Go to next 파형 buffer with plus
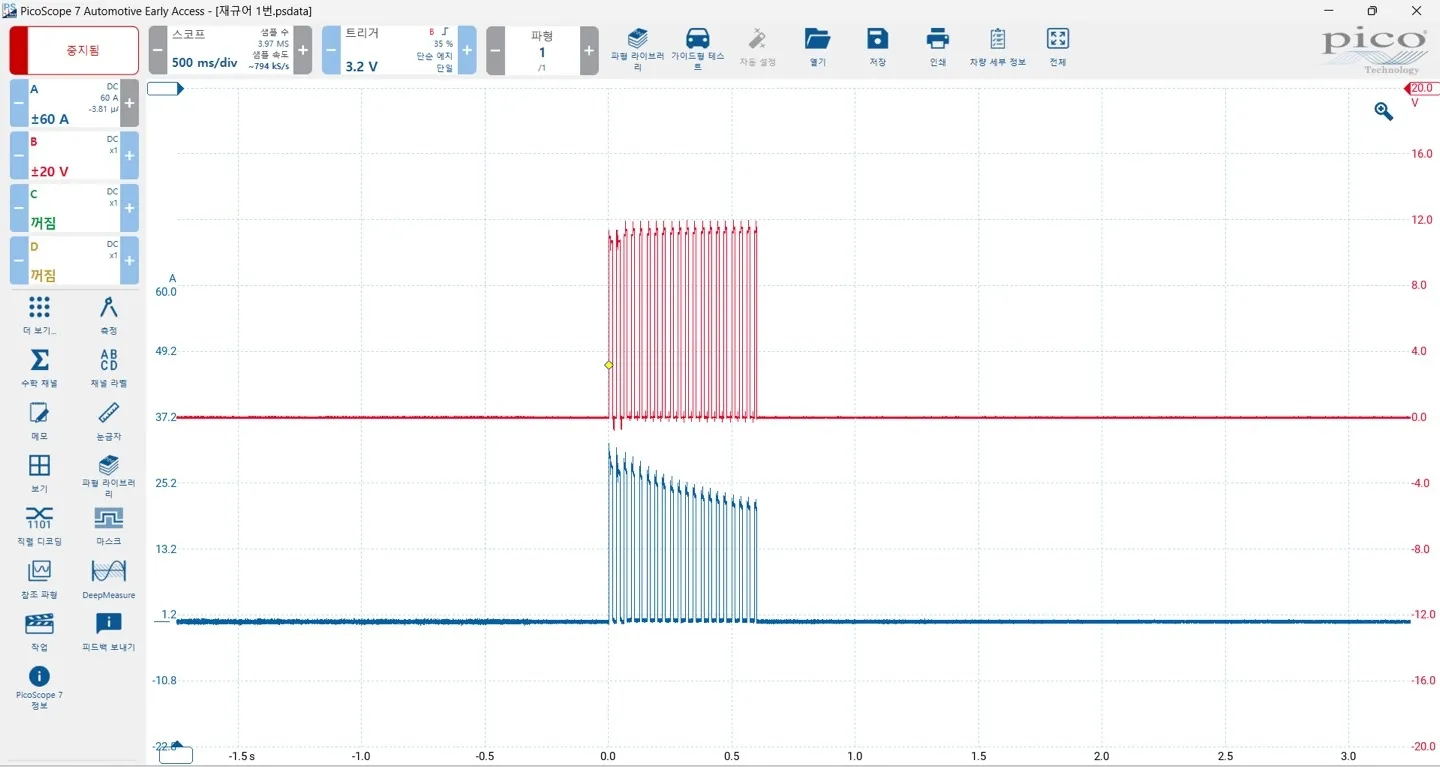1440x767 pixels. [x=589, y=50]
